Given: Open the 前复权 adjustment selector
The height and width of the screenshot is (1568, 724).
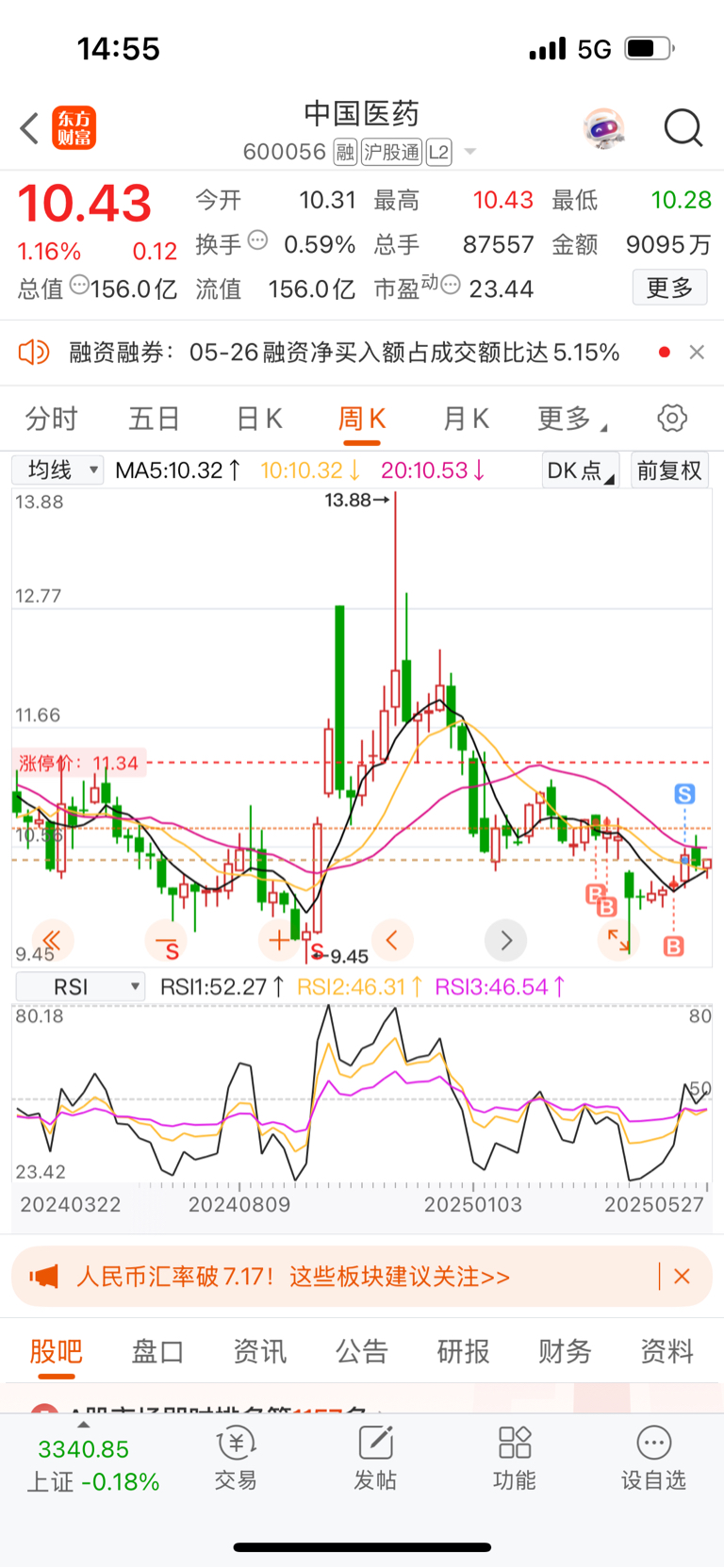Looking at the screenshot, I should [669, 470].
